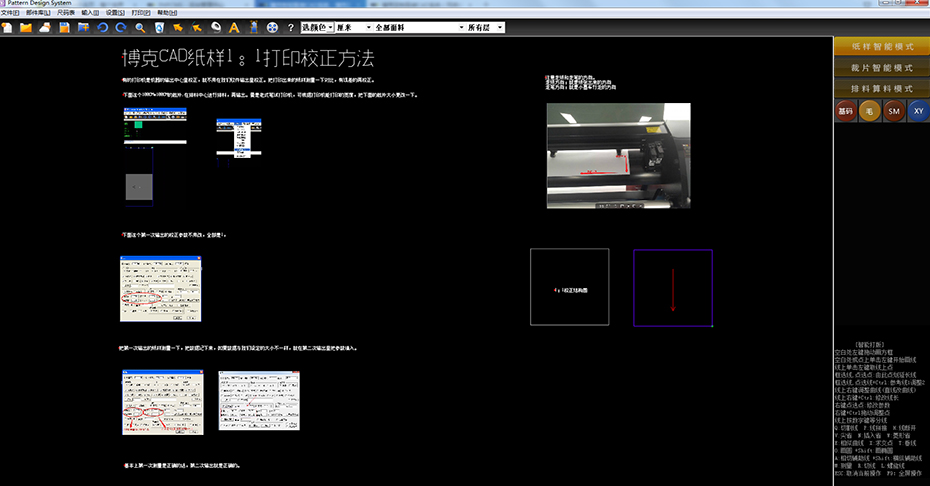This screenshot has width=930, height=486.
Task: Expand the 厘米 unit dropdown
Action: pos(356,28)
